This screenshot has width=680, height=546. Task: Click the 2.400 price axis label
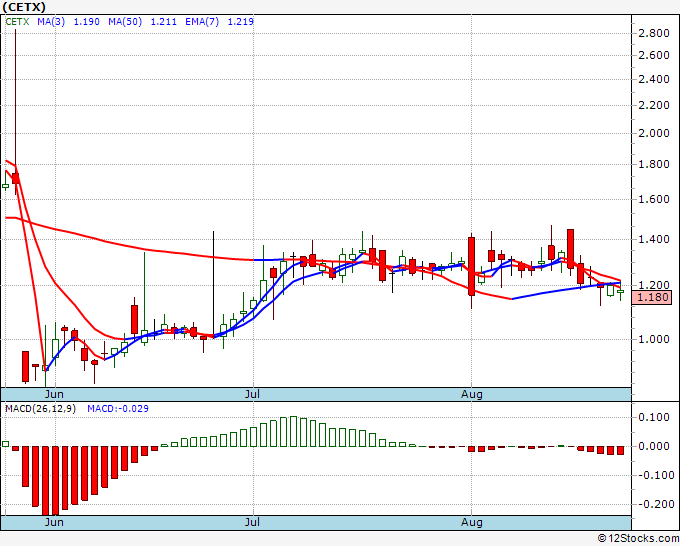(654, 79)
